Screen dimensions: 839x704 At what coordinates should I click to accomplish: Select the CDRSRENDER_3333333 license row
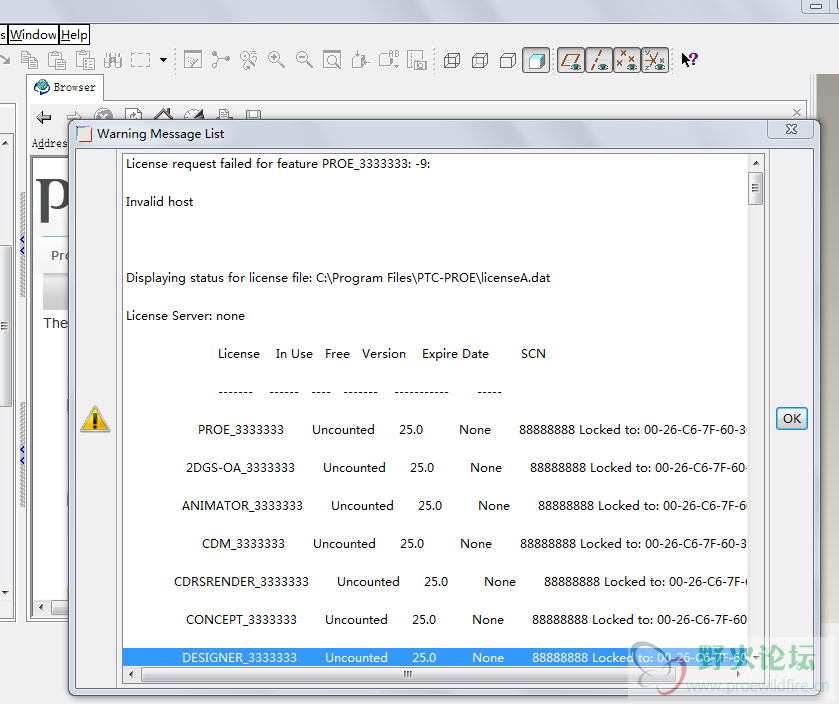[435, 581]
